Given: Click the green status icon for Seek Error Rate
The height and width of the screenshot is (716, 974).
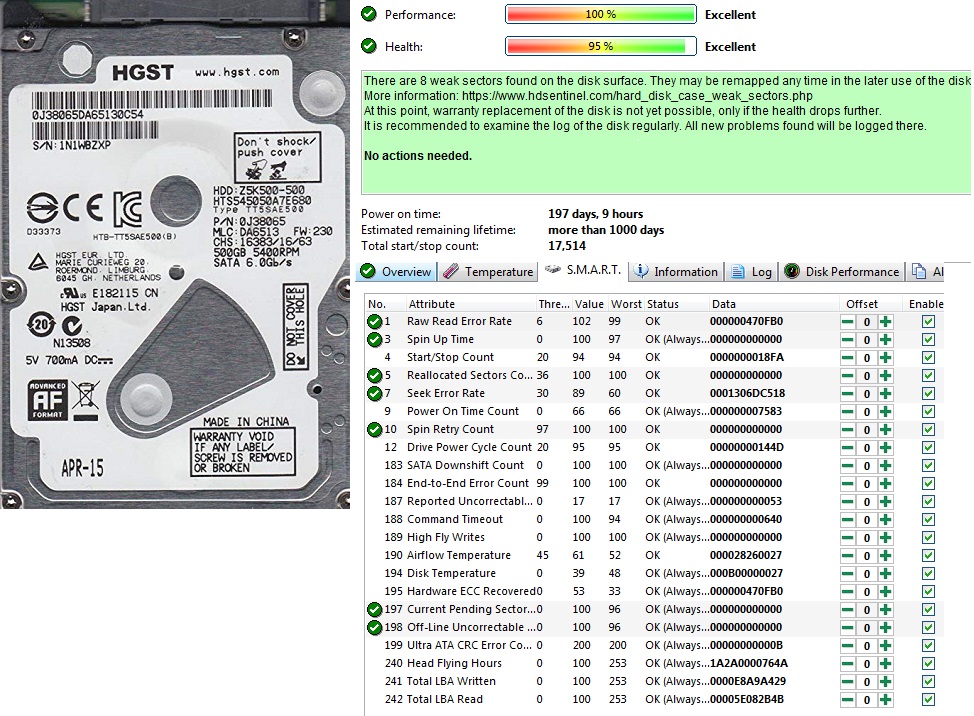Looking at the screenshot, I should tap(374, 394).
